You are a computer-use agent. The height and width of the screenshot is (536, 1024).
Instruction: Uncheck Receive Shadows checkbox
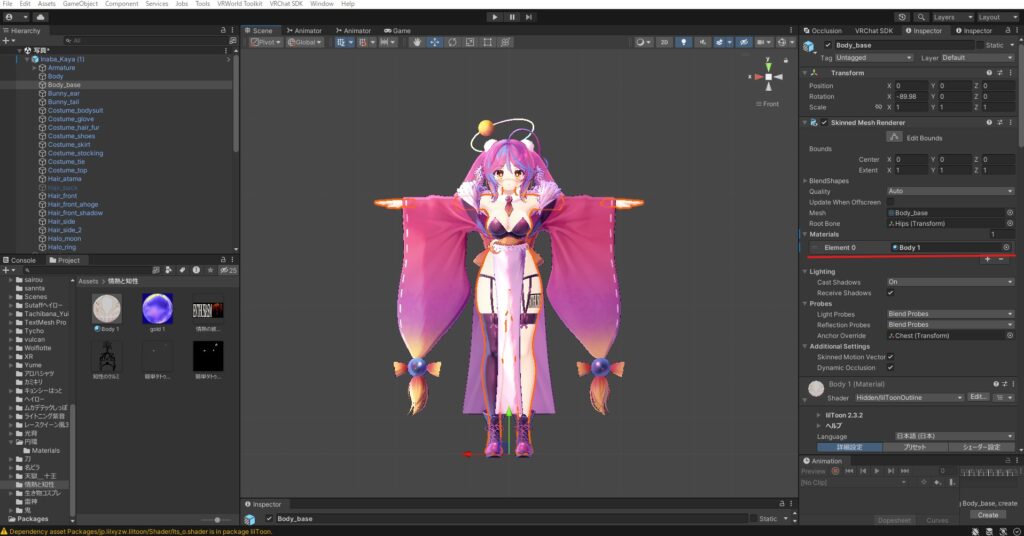tap(891, 293)
